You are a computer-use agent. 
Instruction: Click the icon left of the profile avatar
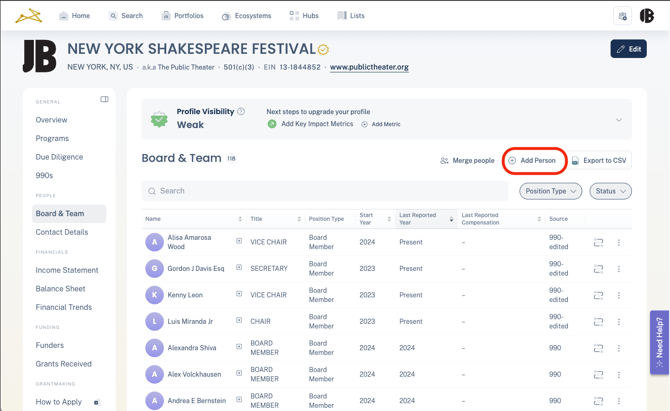tap(622, 16)
